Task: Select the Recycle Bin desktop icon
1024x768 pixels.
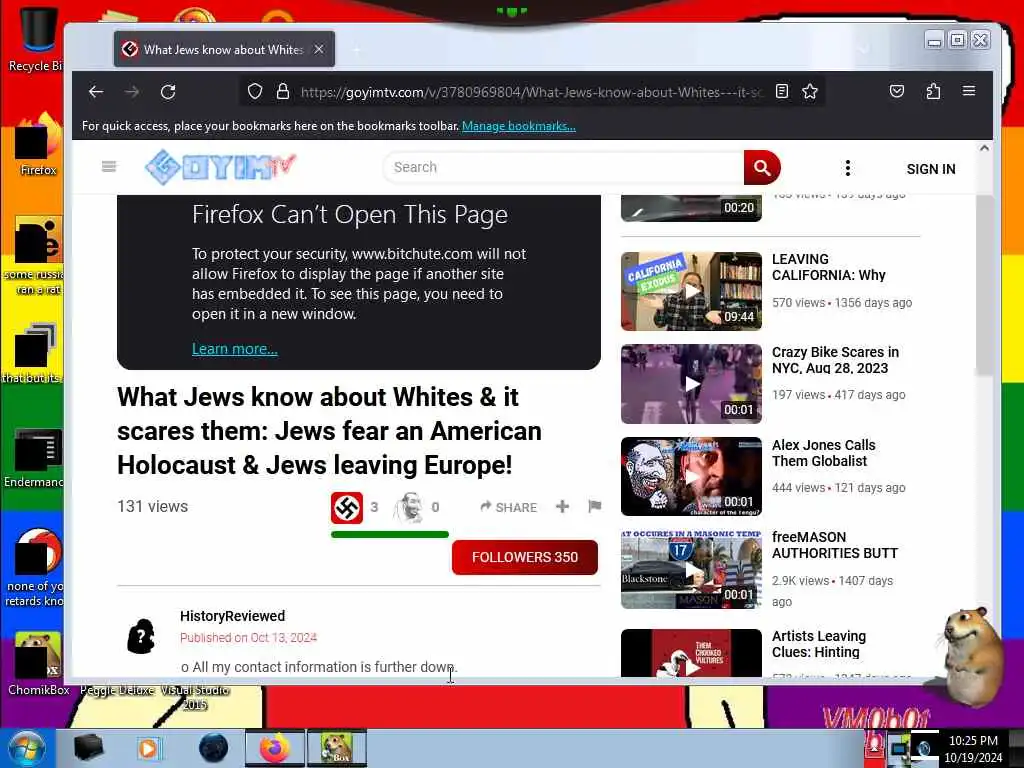Action: pyautogui.click(x=35, y=38)
